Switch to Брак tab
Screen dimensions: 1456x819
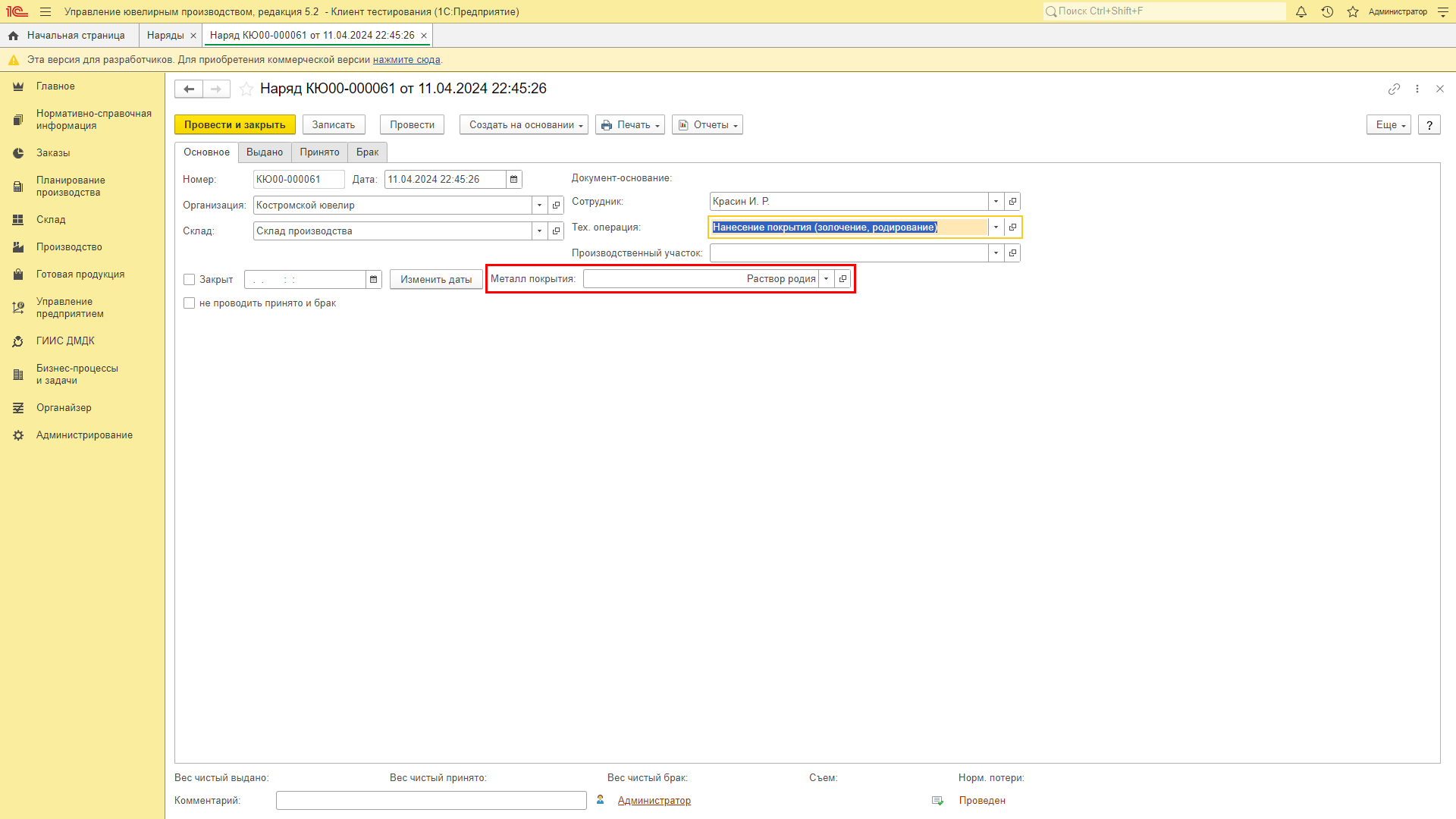point(368,152)
